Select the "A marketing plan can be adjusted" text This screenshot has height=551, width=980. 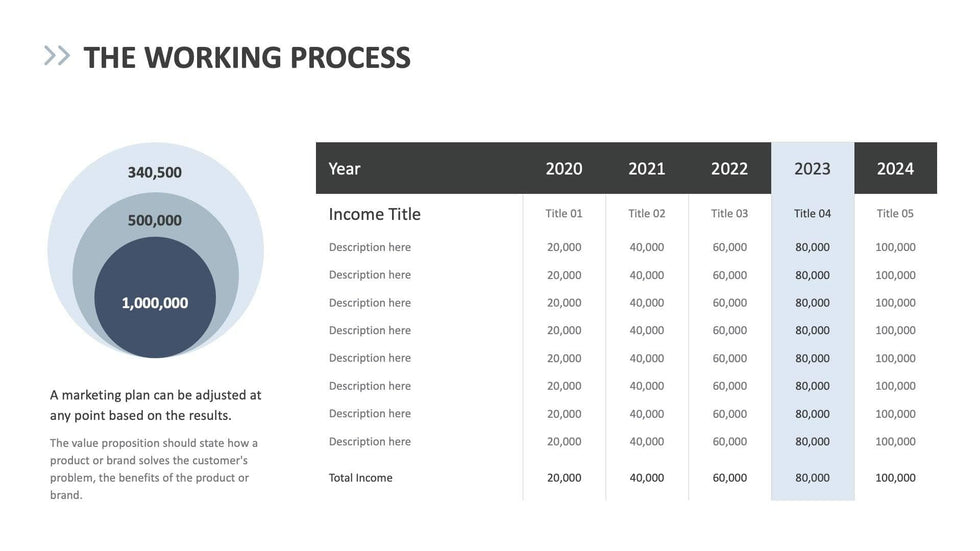pos(156,405)
